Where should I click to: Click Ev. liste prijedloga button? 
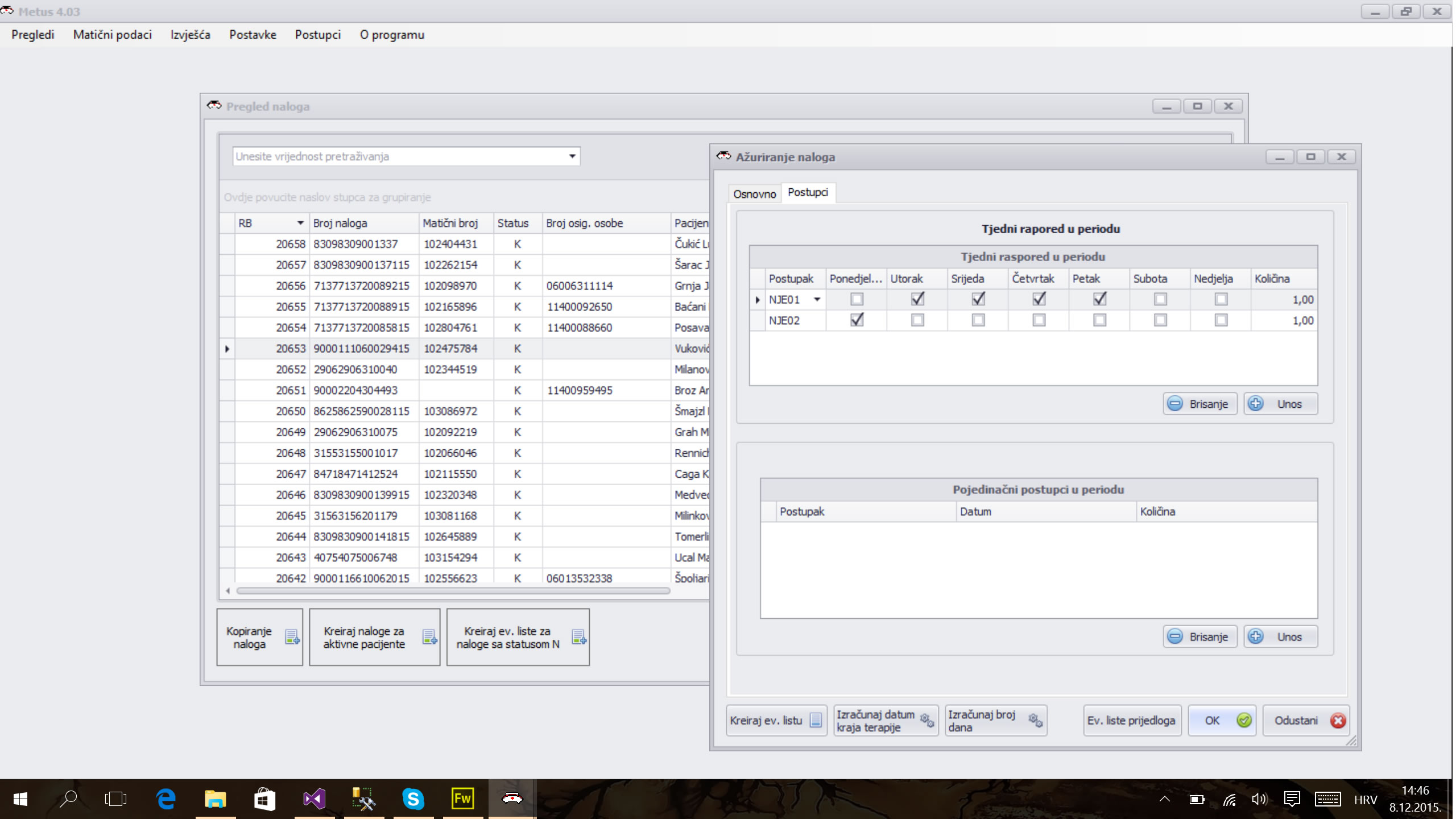pos(1132,721)
